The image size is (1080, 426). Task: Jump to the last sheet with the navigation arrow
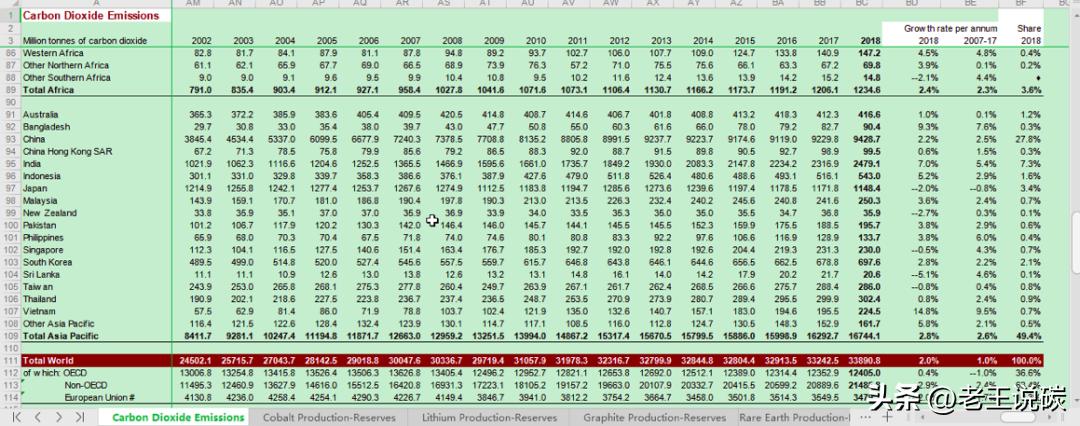click(79, 417)
